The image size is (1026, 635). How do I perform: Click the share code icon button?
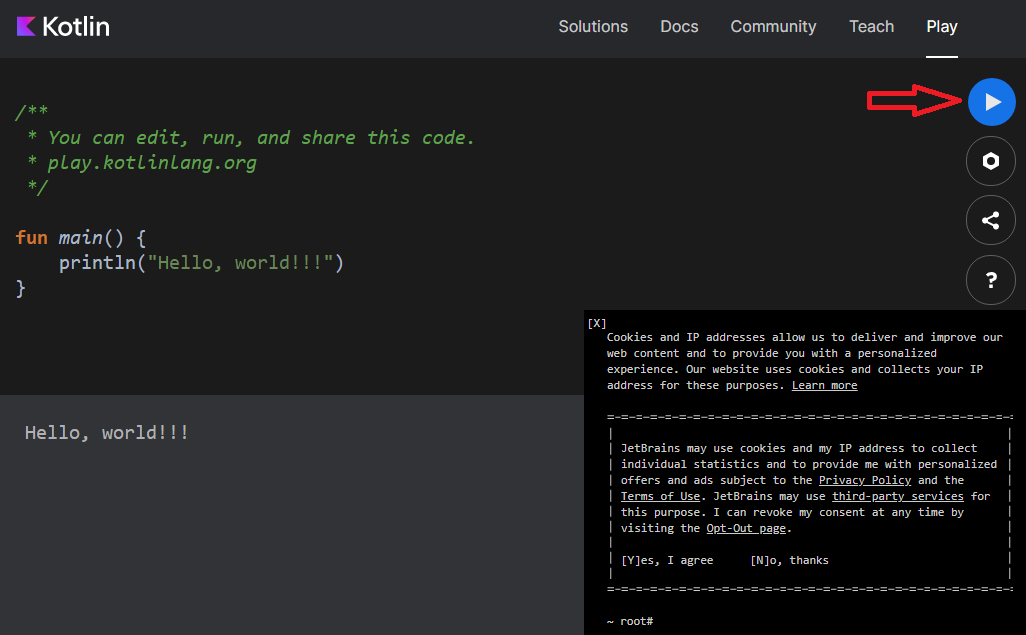[991, 220]
